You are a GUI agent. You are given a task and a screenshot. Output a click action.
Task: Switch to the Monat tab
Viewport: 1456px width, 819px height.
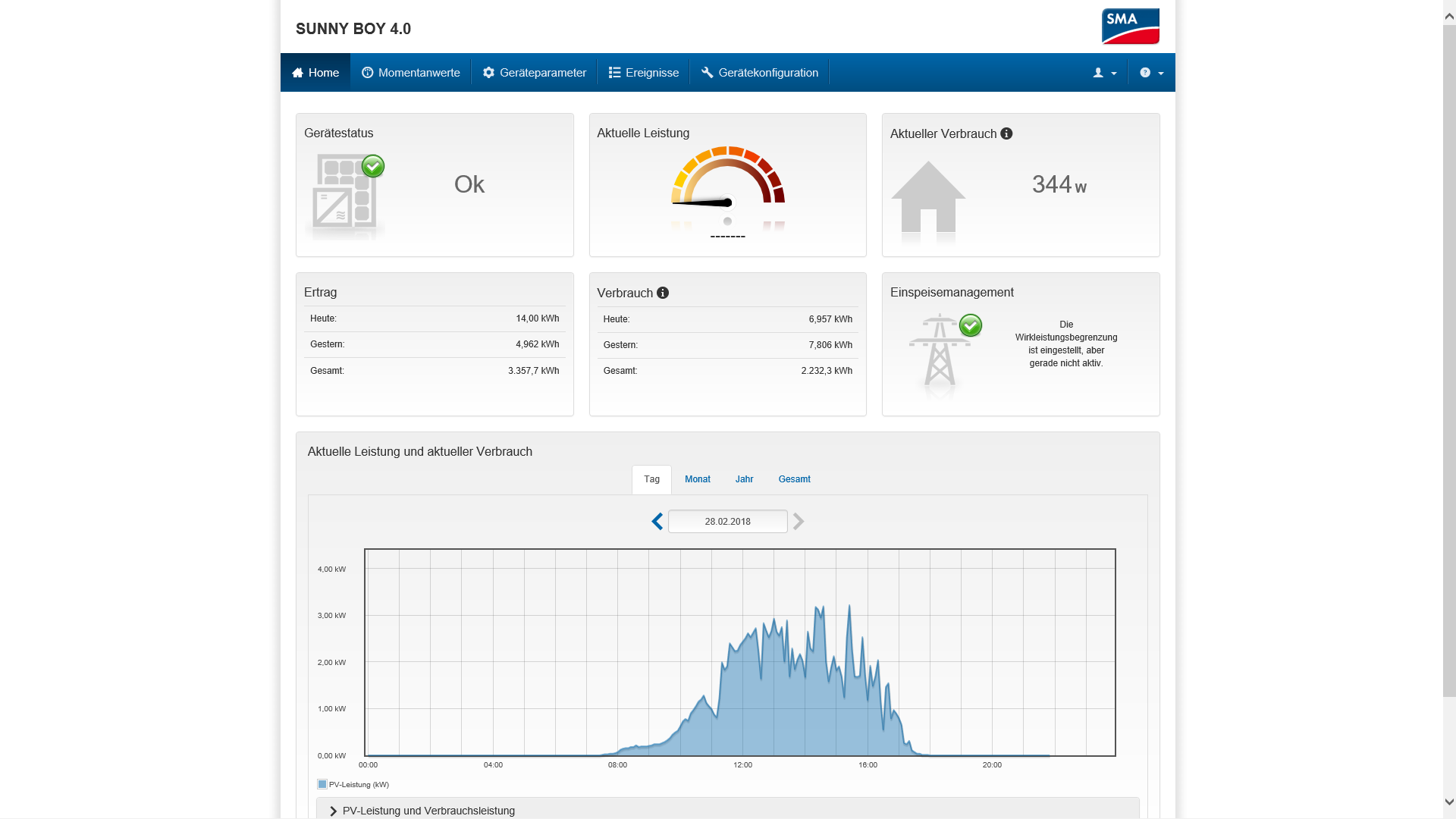coord(697,479)
